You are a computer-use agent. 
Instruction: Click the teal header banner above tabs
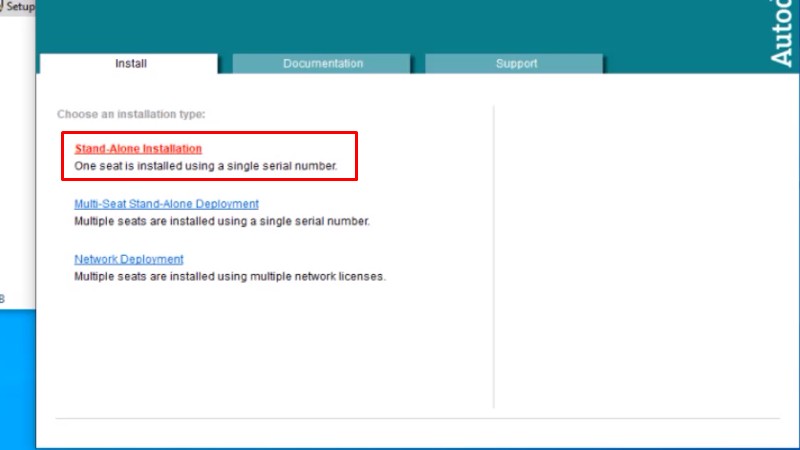pyautogui.click(x=400, y=25)
